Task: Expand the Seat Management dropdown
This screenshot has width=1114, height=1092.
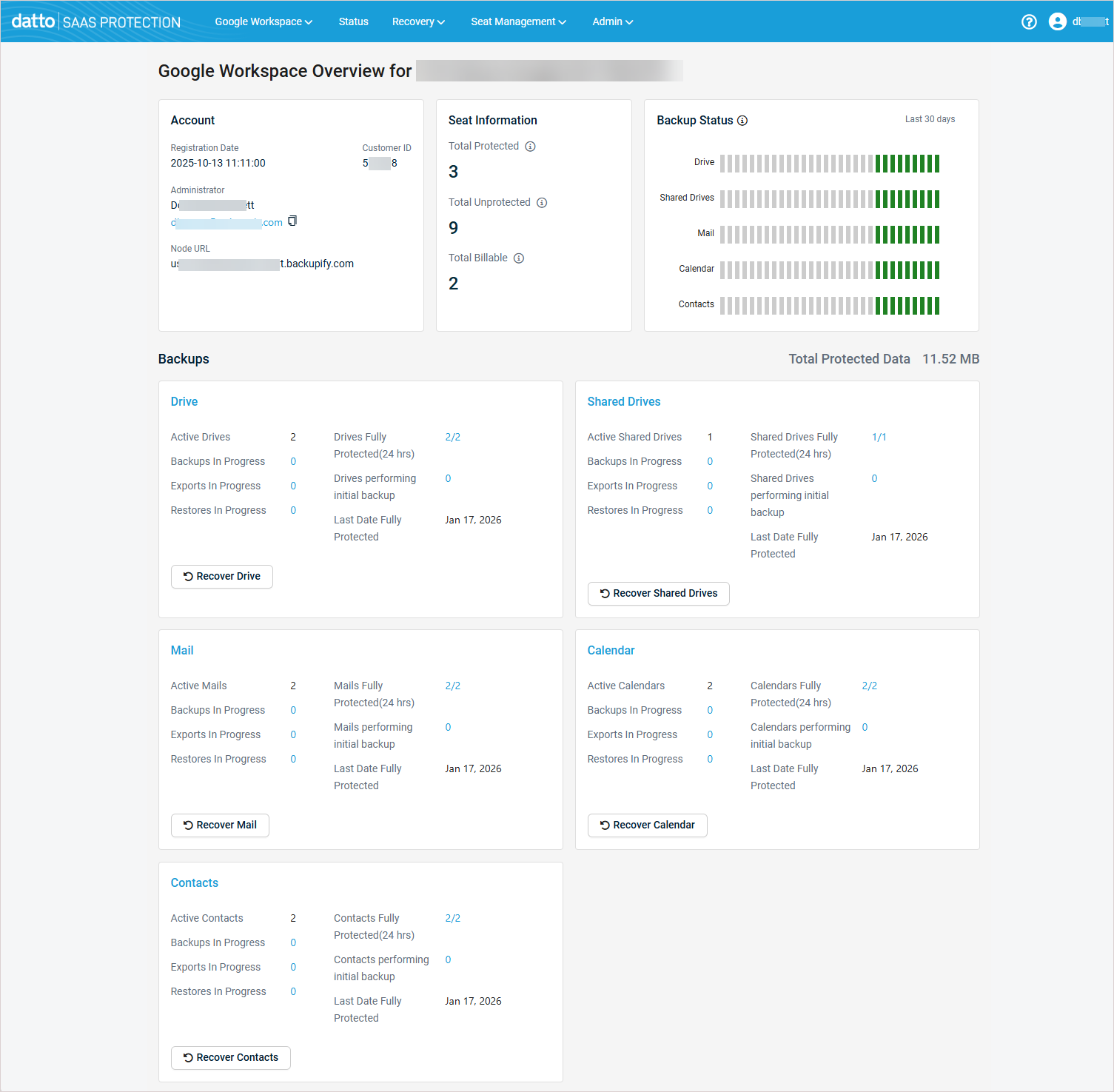Action: click(518, 21)
